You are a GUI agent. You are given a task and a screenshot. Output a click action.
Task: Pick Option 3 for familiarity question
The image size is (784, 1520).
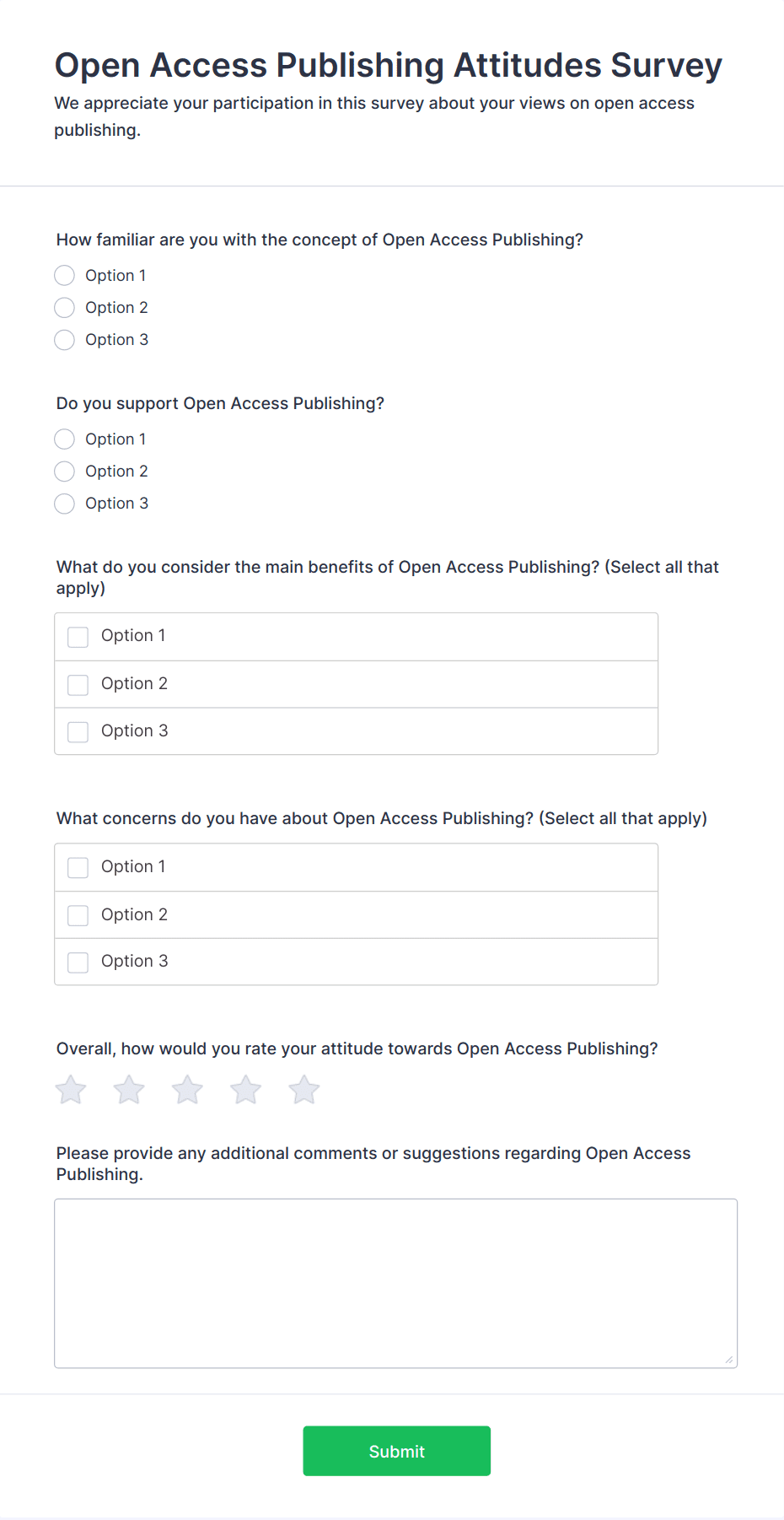coord(65,340)
